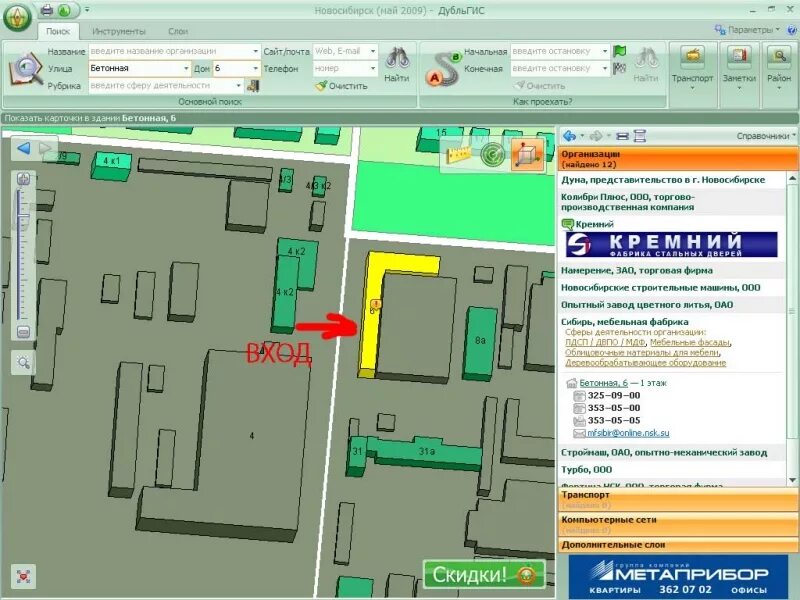The height and width of the screenshot is (600, 800).
Task: Expand the Дом house number dropdown arrow
Action: [x=256, y=68]
